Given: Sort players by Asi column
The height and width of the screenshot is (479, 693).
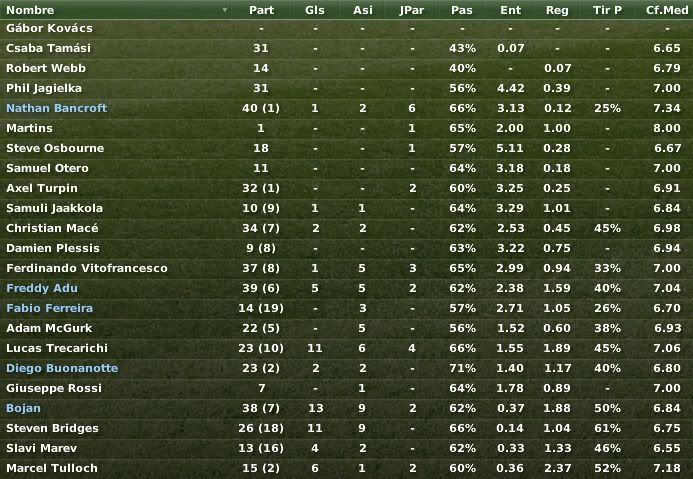Looking at the screenshot, I should [362, 10].
